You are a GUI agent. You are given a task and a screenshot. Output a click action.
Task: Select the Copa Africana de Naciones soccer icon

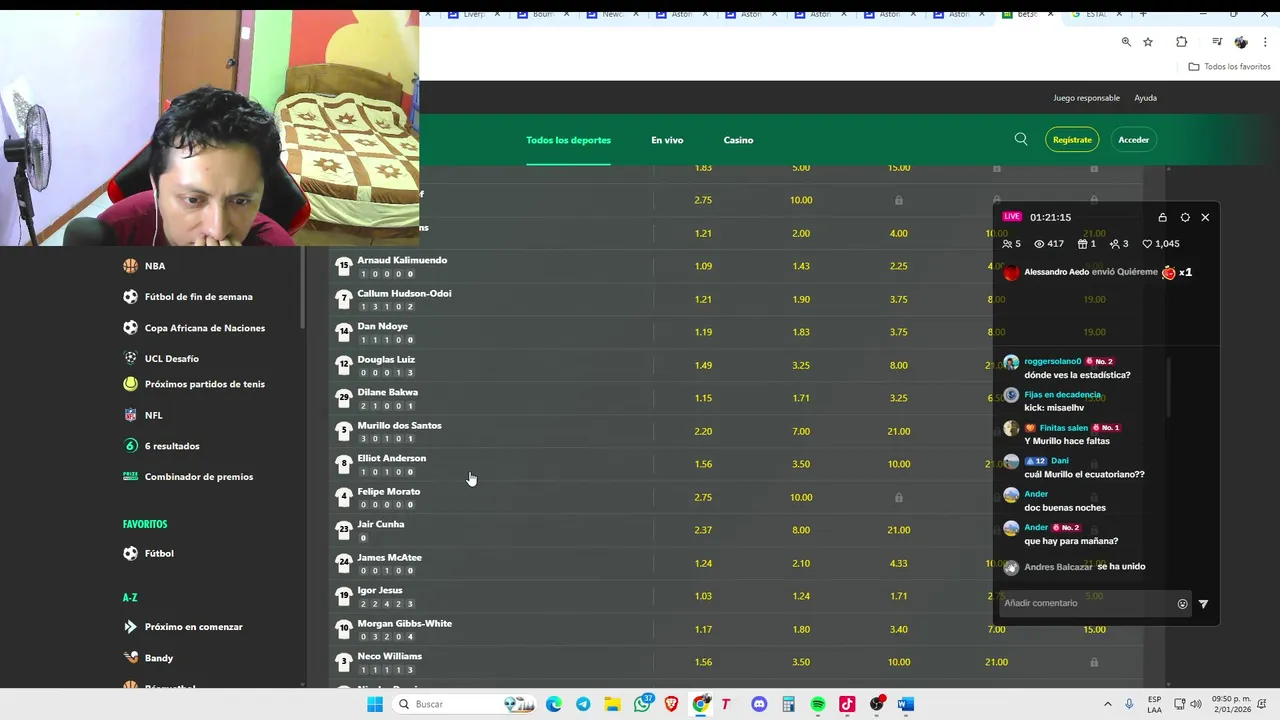(x=130, y=328)
